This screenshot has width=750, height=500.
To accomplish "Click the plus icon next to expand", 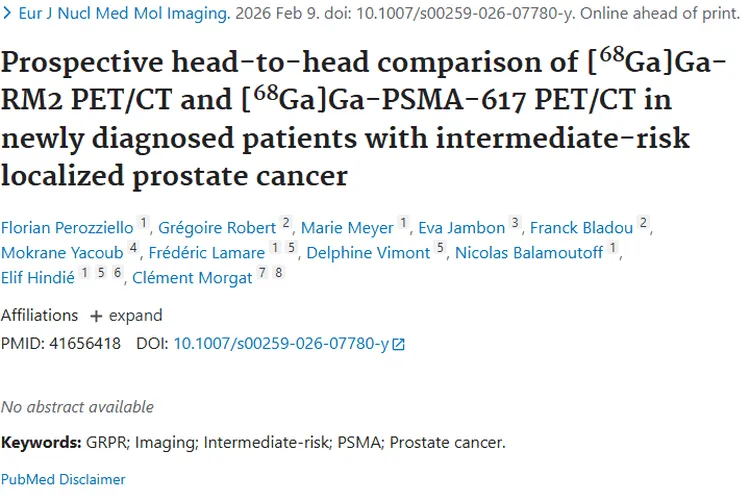I will (96, 316).
